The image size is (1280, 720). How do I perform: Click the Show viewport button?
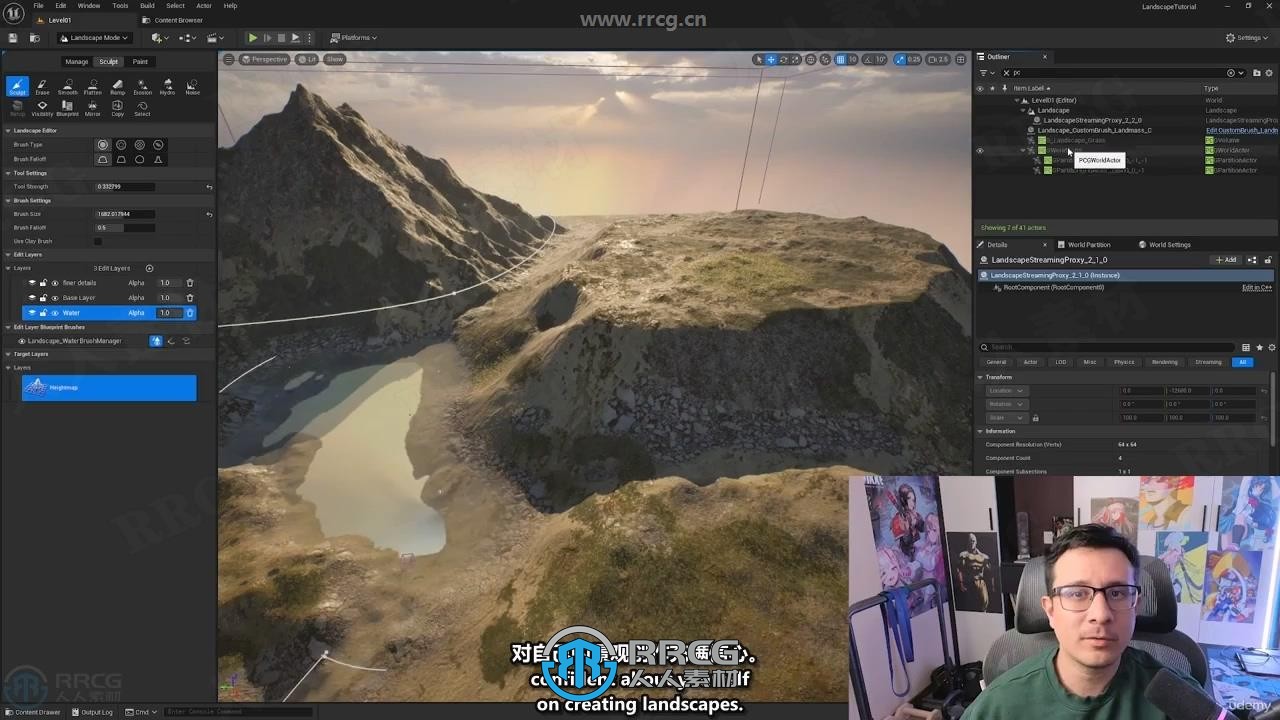coord(334,59)
